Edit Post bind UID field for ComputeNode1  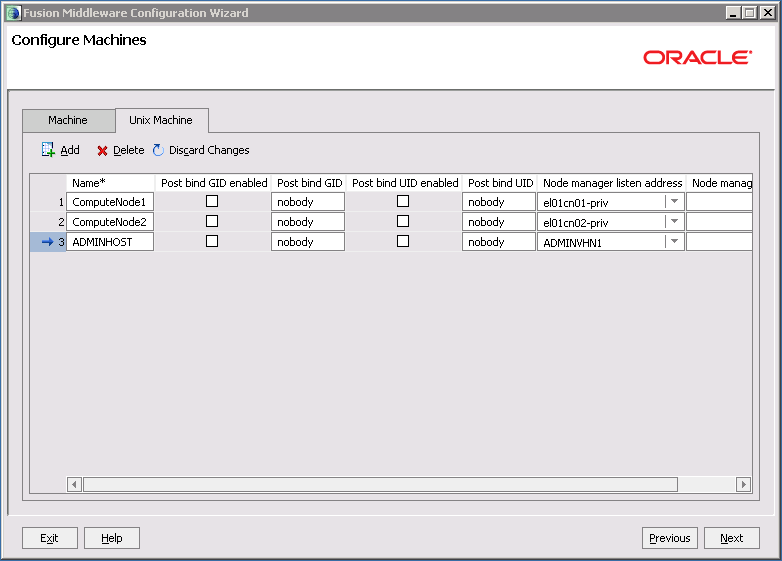499,202
